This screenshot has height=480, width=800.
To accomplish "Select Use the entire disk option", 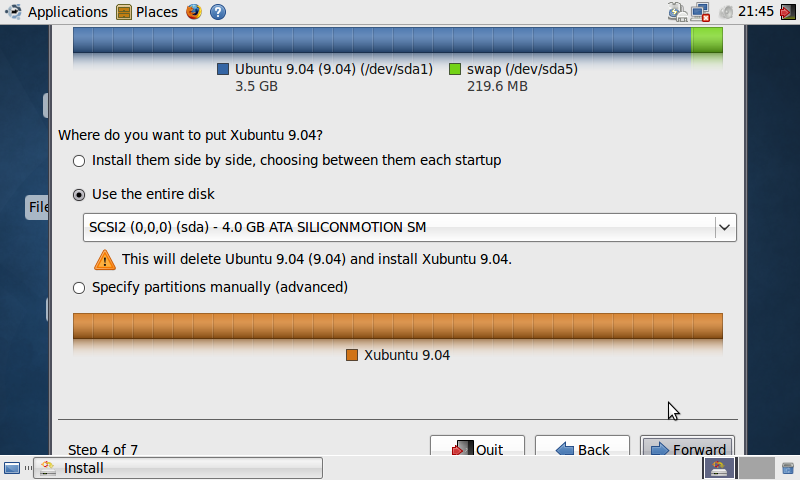I will [x=79, y=195].
